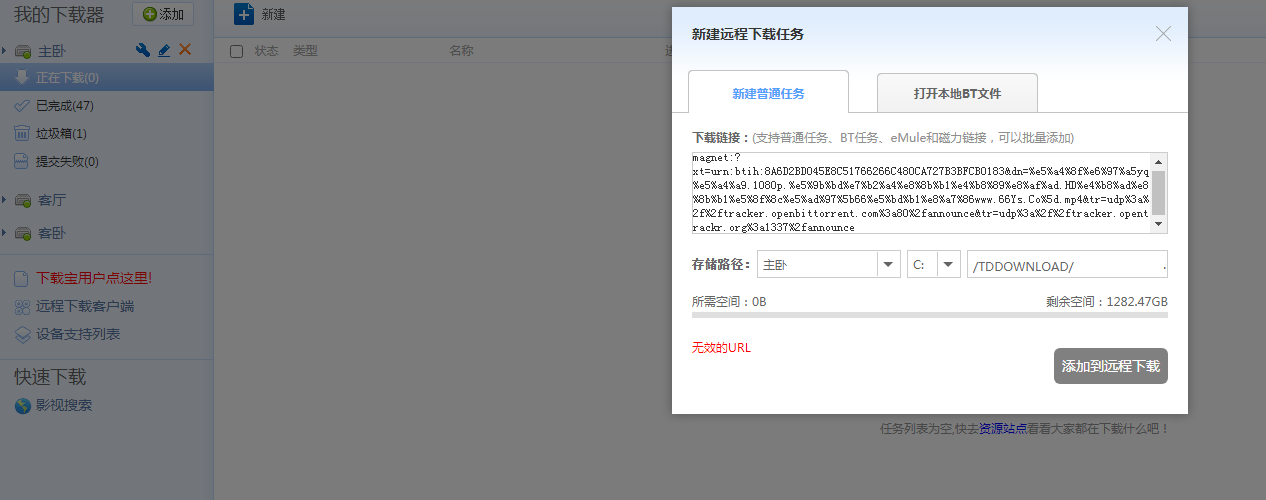Click the 下载宝用户点这里! link

pyautogui.click(x=94, y=278)
